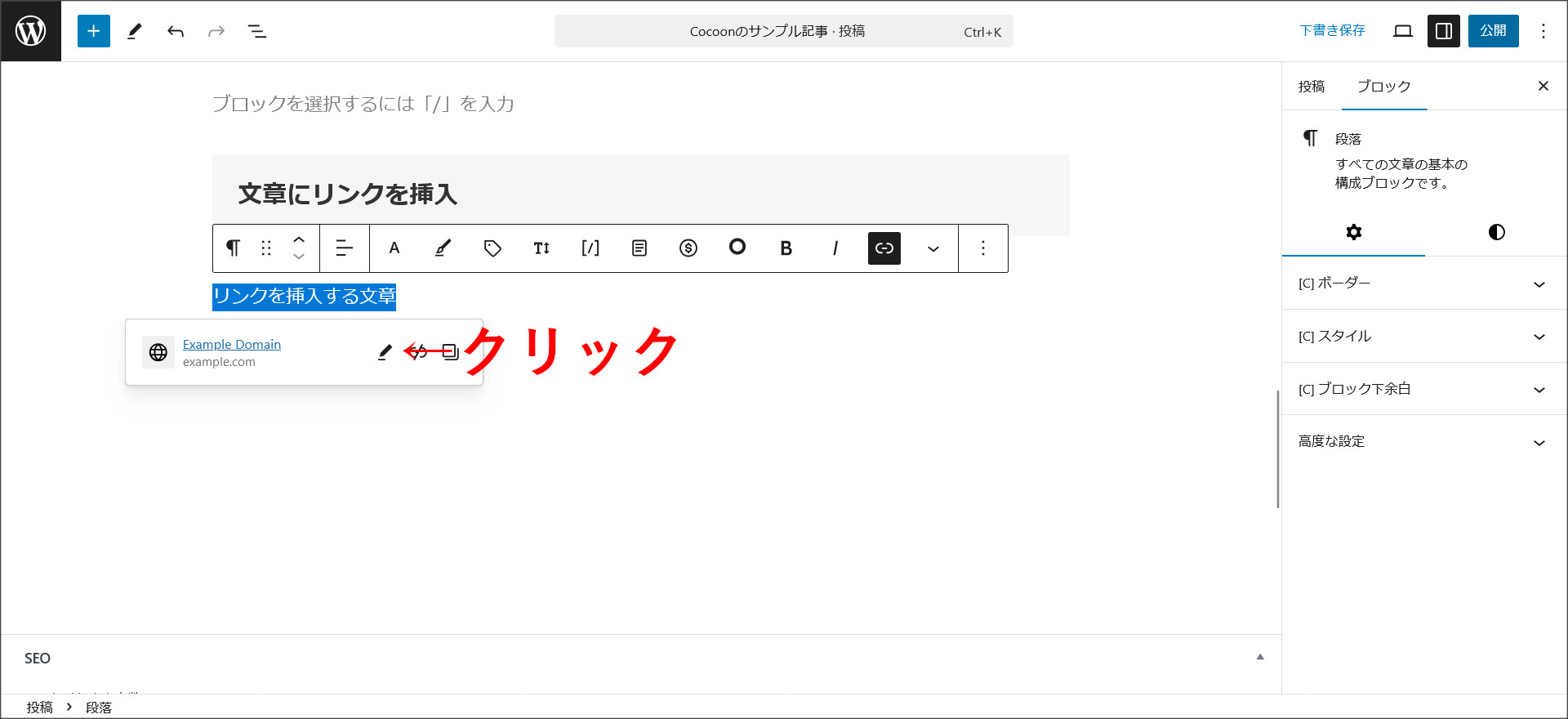The height and width of the screenshot is (719, 1568).
Task: Open the more rich text controls dropdown
Action: point(933,248)
